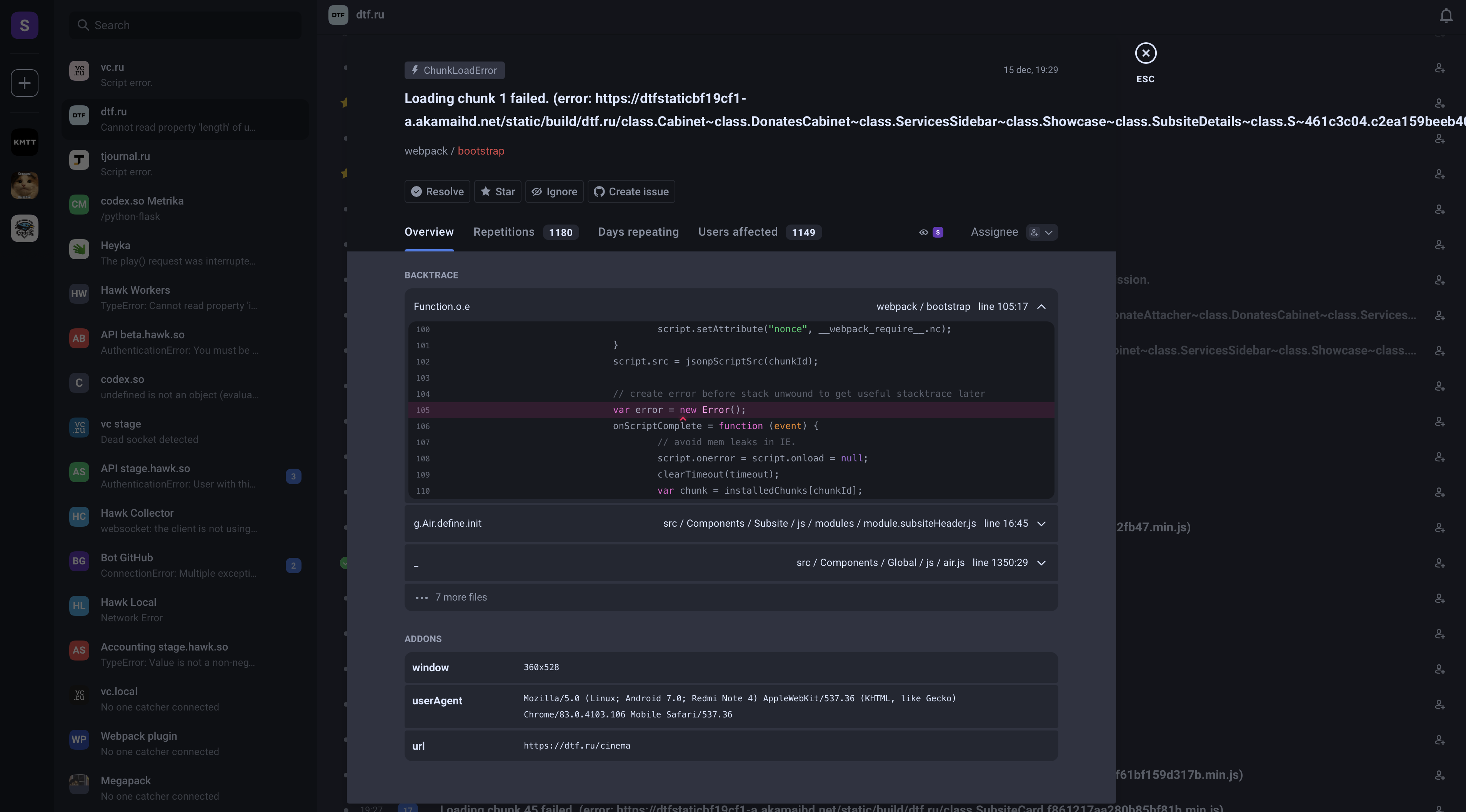The image size is (1466, 812).
Task: Open the Users affected tab
Action: click(738, 231)
